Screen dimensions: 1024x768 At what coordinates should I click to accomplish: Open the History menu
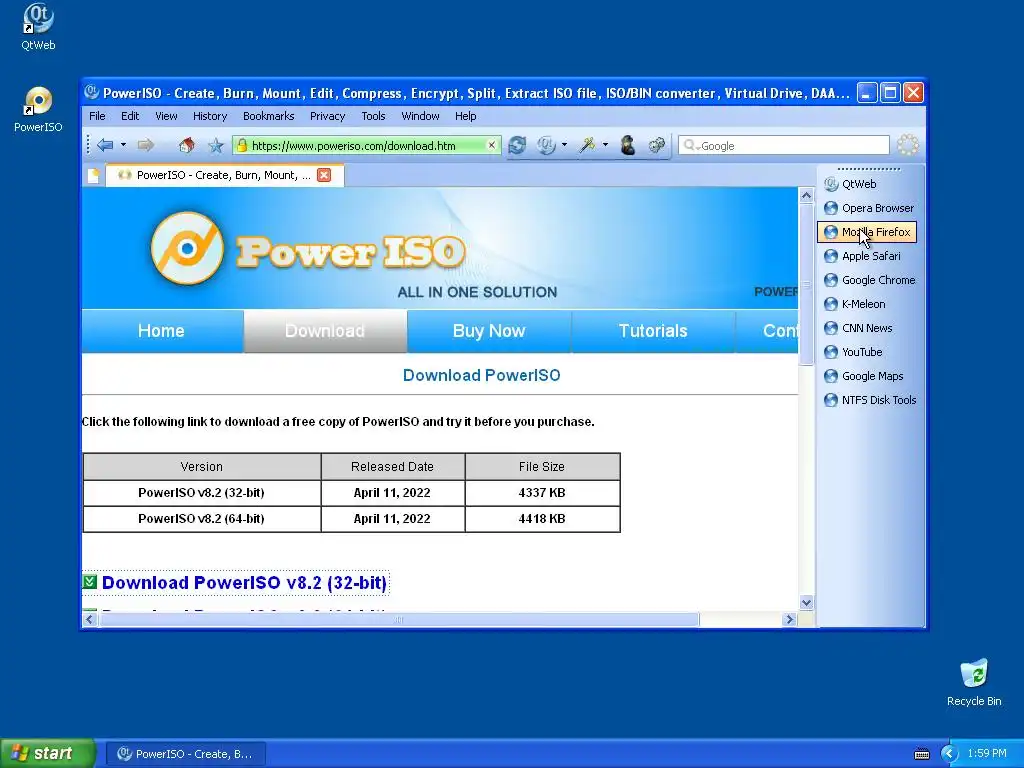point(210,116)
